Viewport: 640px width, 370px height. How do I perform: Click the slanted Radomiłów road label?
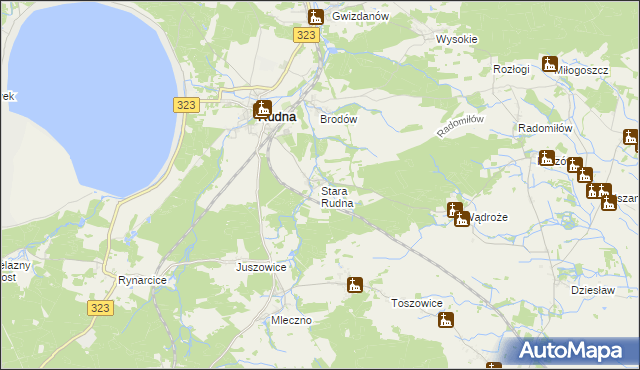click(x=460, y=126)
